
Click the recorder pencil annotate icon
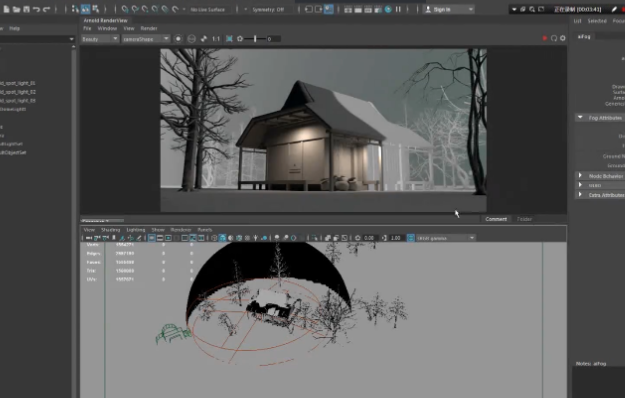point(614,9)
